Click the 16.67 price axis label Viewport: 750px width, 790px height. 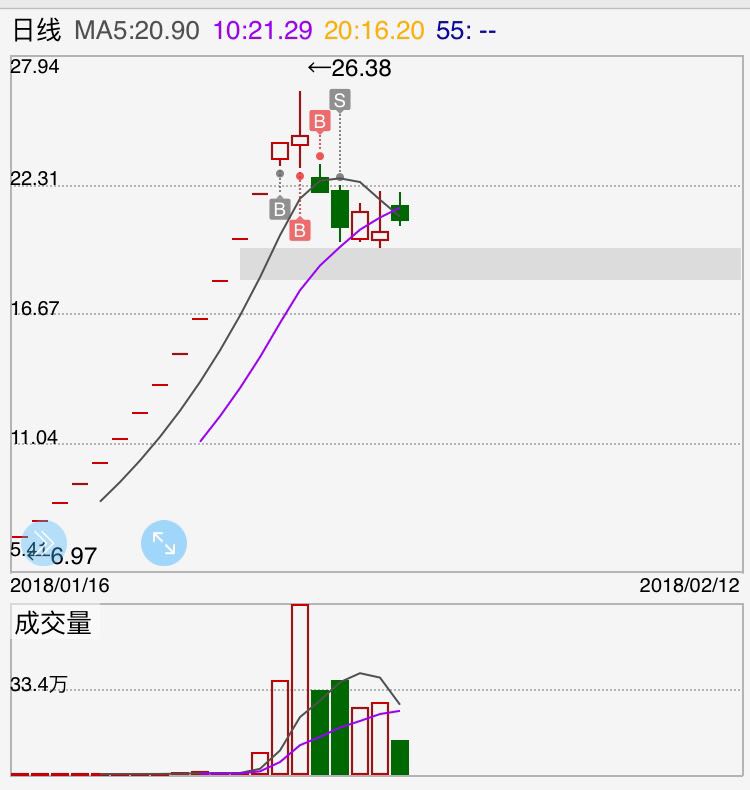(x=35, y=308)
